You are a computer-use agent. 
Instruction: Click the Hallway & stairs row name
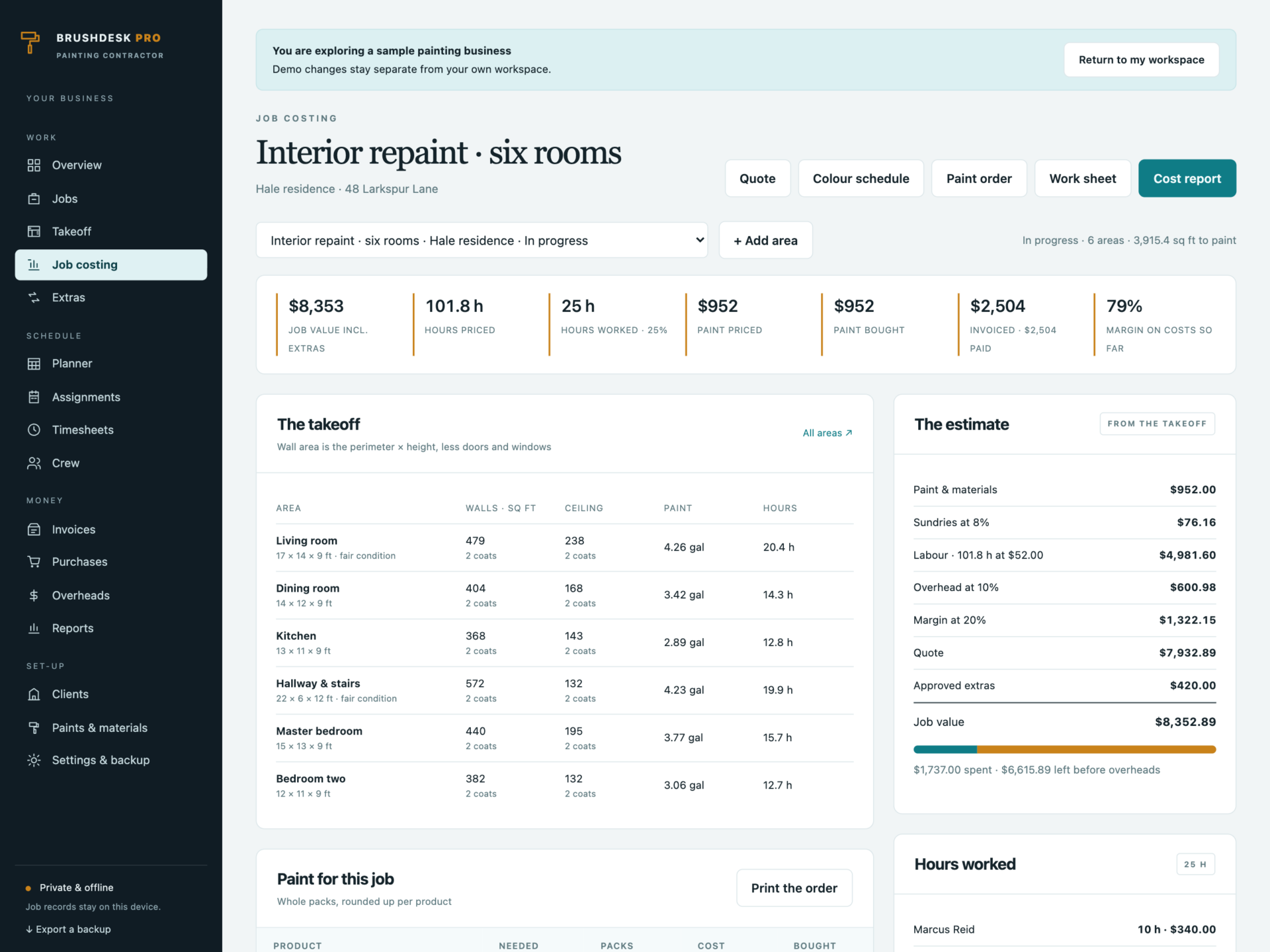[x=318, y=684]
